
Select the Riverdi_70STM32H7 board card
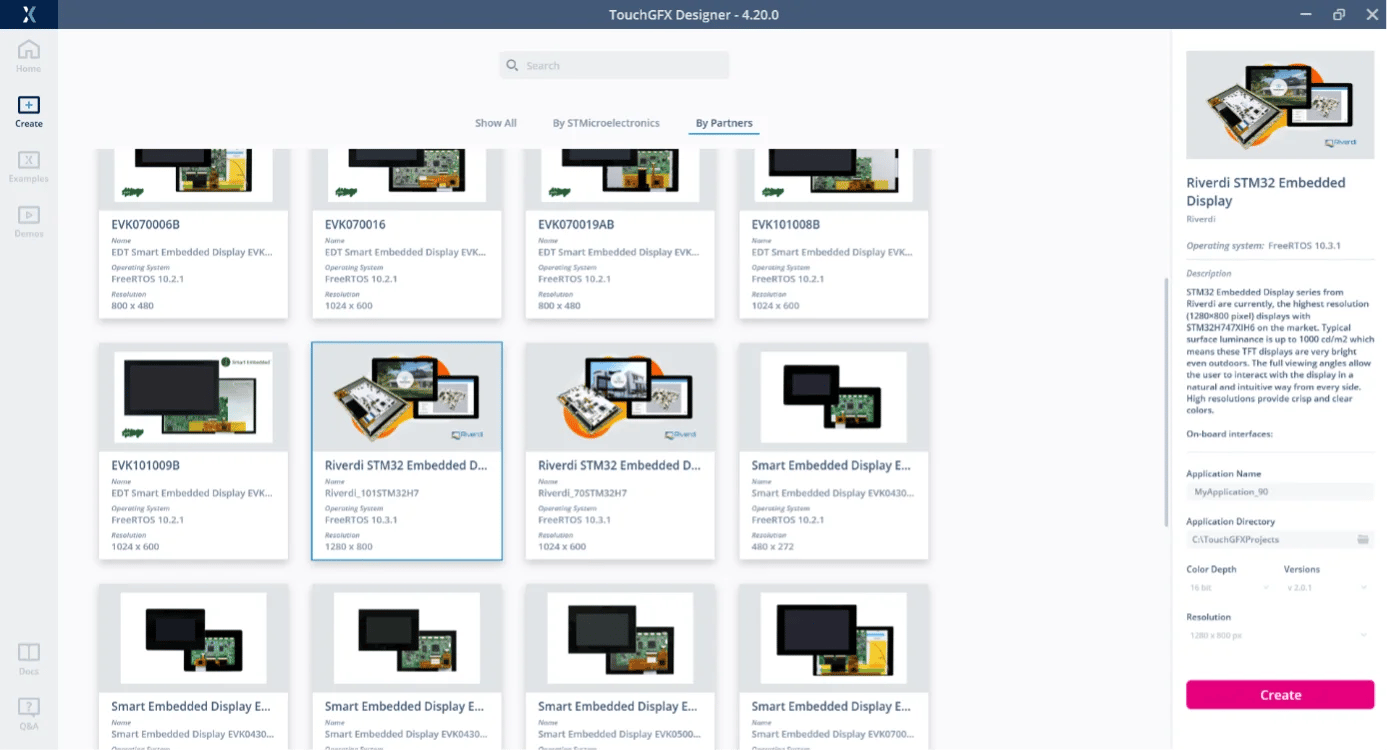click(x=620, y=451)
